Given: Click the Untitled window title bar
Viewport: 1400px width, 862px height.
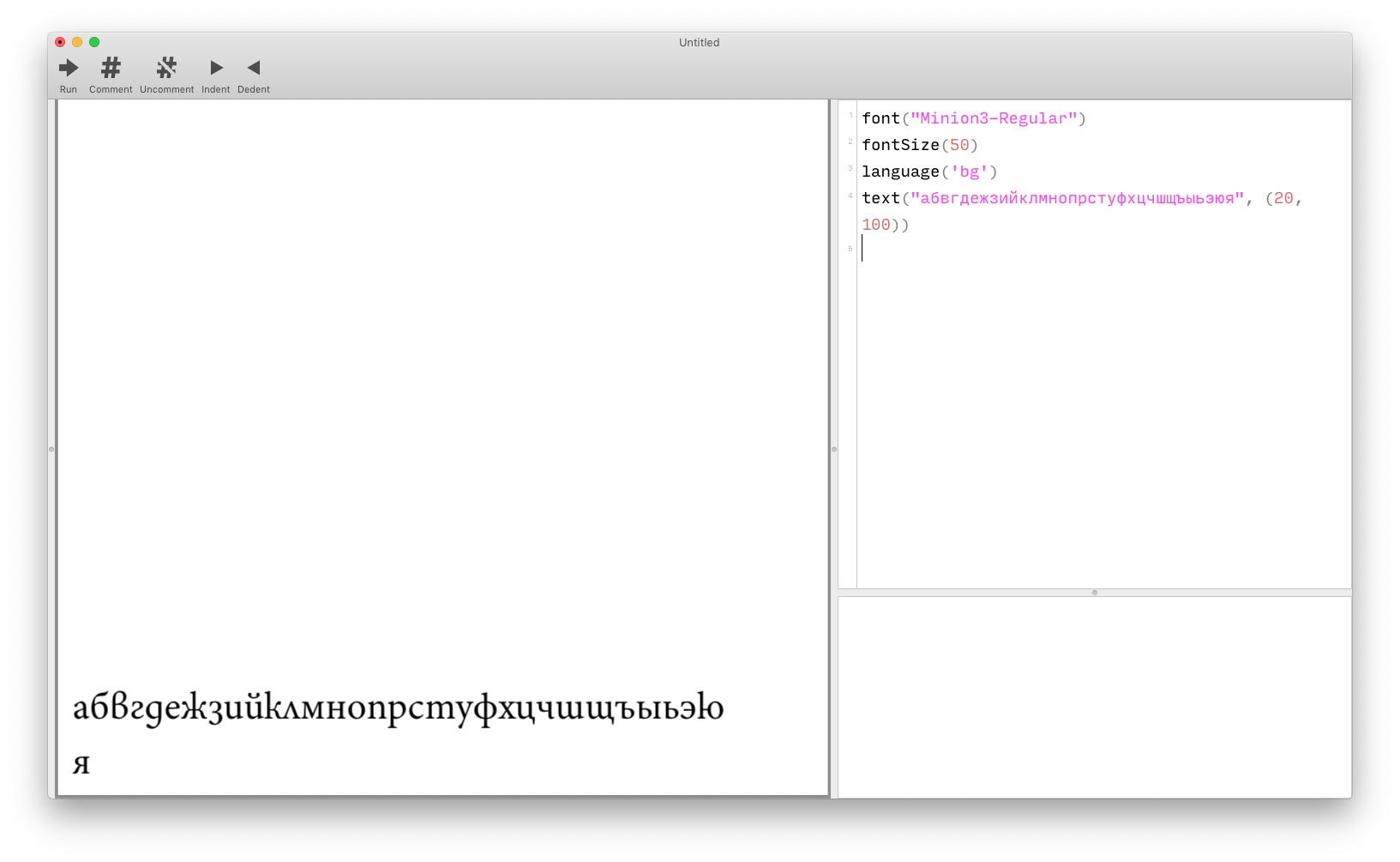Looking at the screenshot, I should tap(699, 41).
